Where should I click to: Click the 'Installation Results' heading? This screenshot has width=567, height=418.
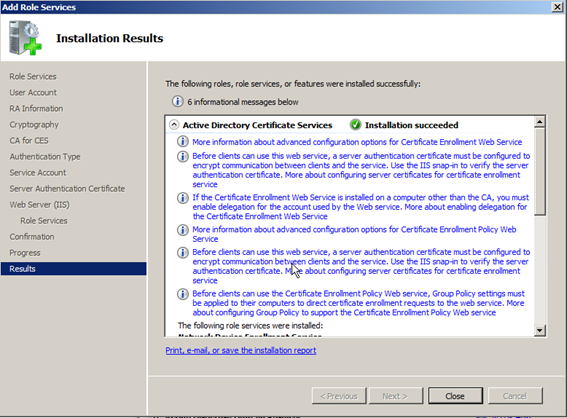click(110, 38)
